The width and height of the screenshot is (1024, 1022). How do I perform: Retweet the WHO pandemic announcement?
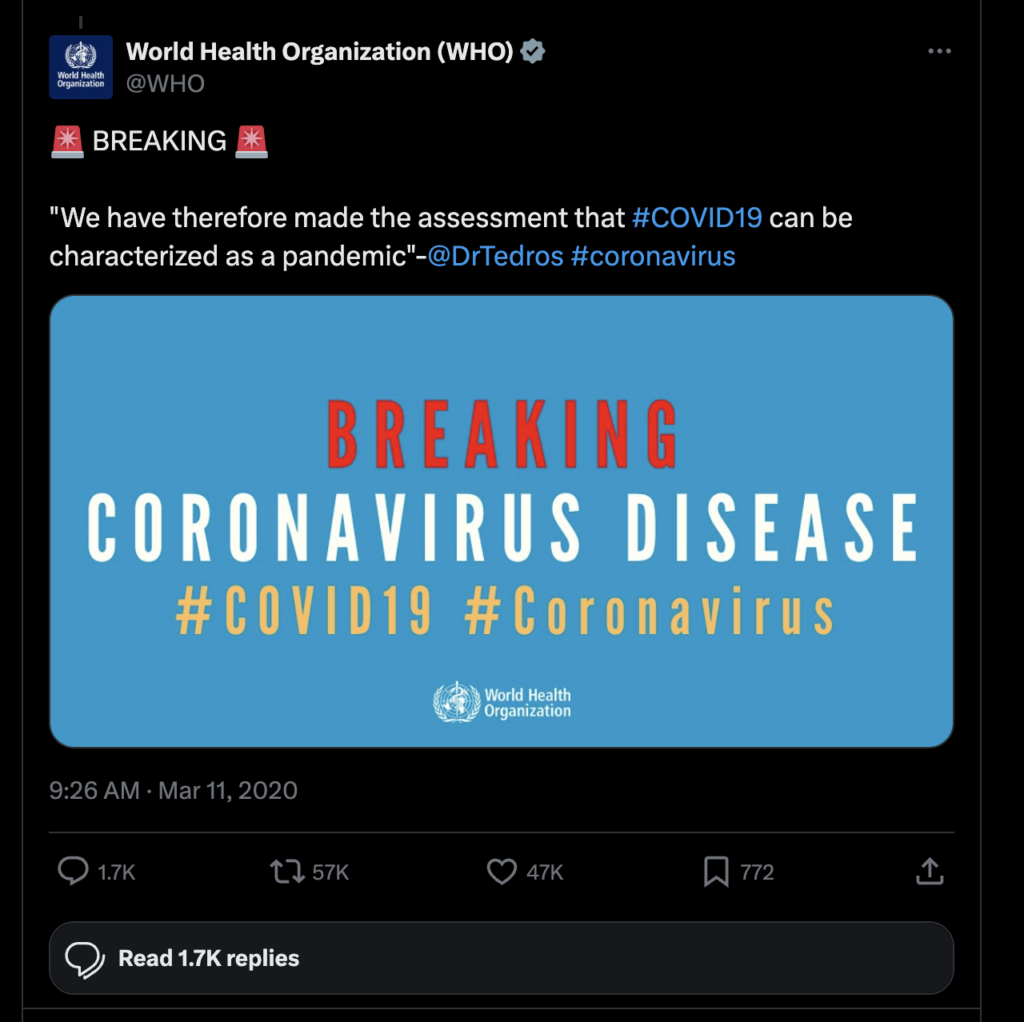point(287,872)
